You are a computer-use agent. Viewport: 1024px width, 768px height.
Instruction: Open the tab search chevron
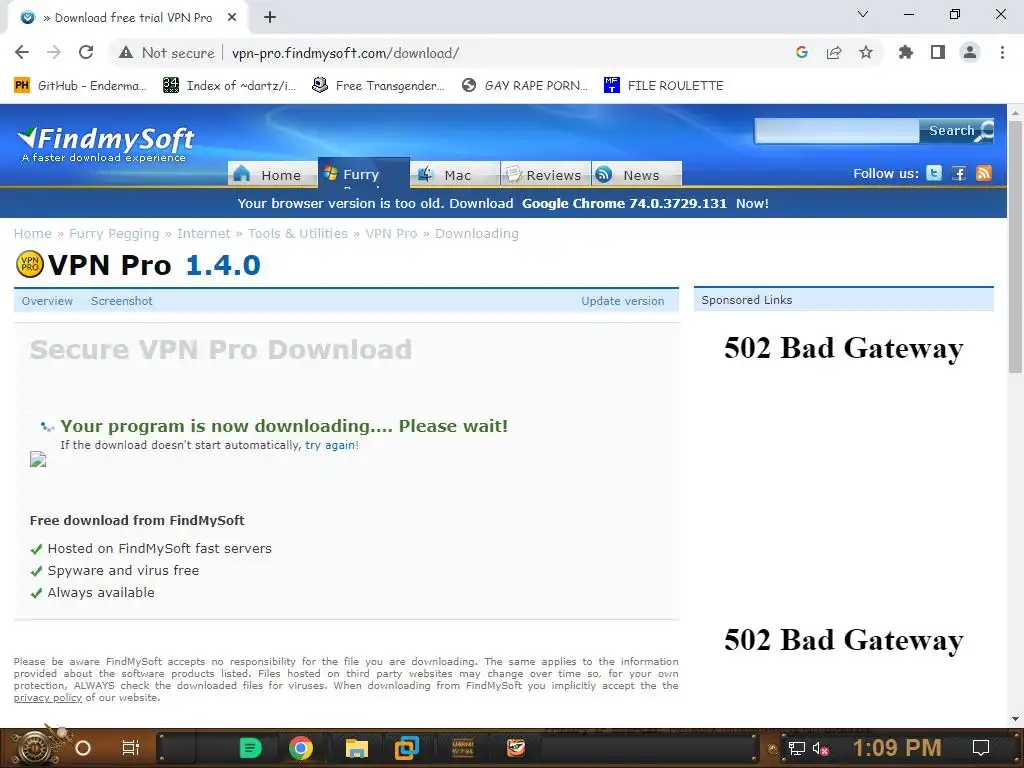tap(863, 14)
